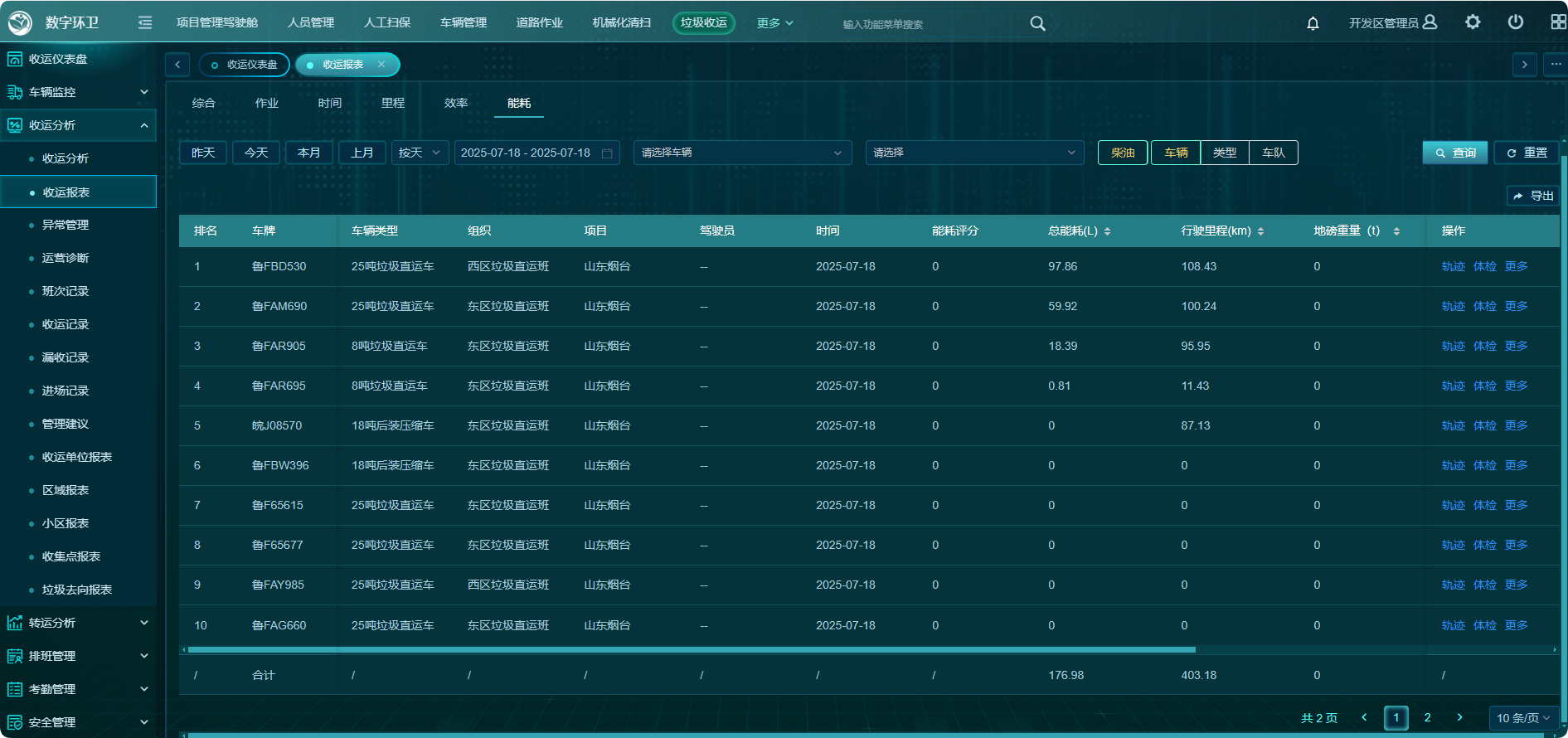
Task: Click 轨迹 link for 鲁FBD530
Action: pos(1453,266)
